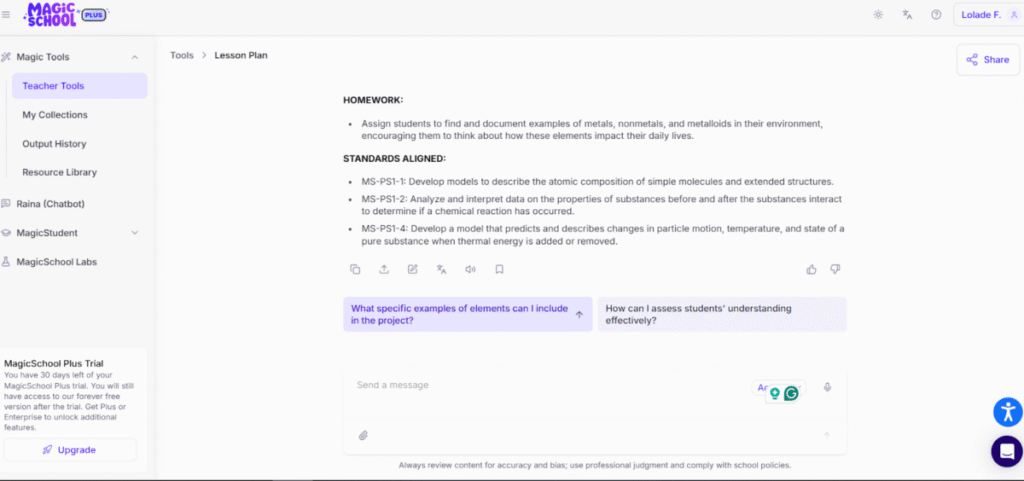Expand the MagicStudent section
The width and height of the screenshot is (1024, 481).
coord(135,233)
